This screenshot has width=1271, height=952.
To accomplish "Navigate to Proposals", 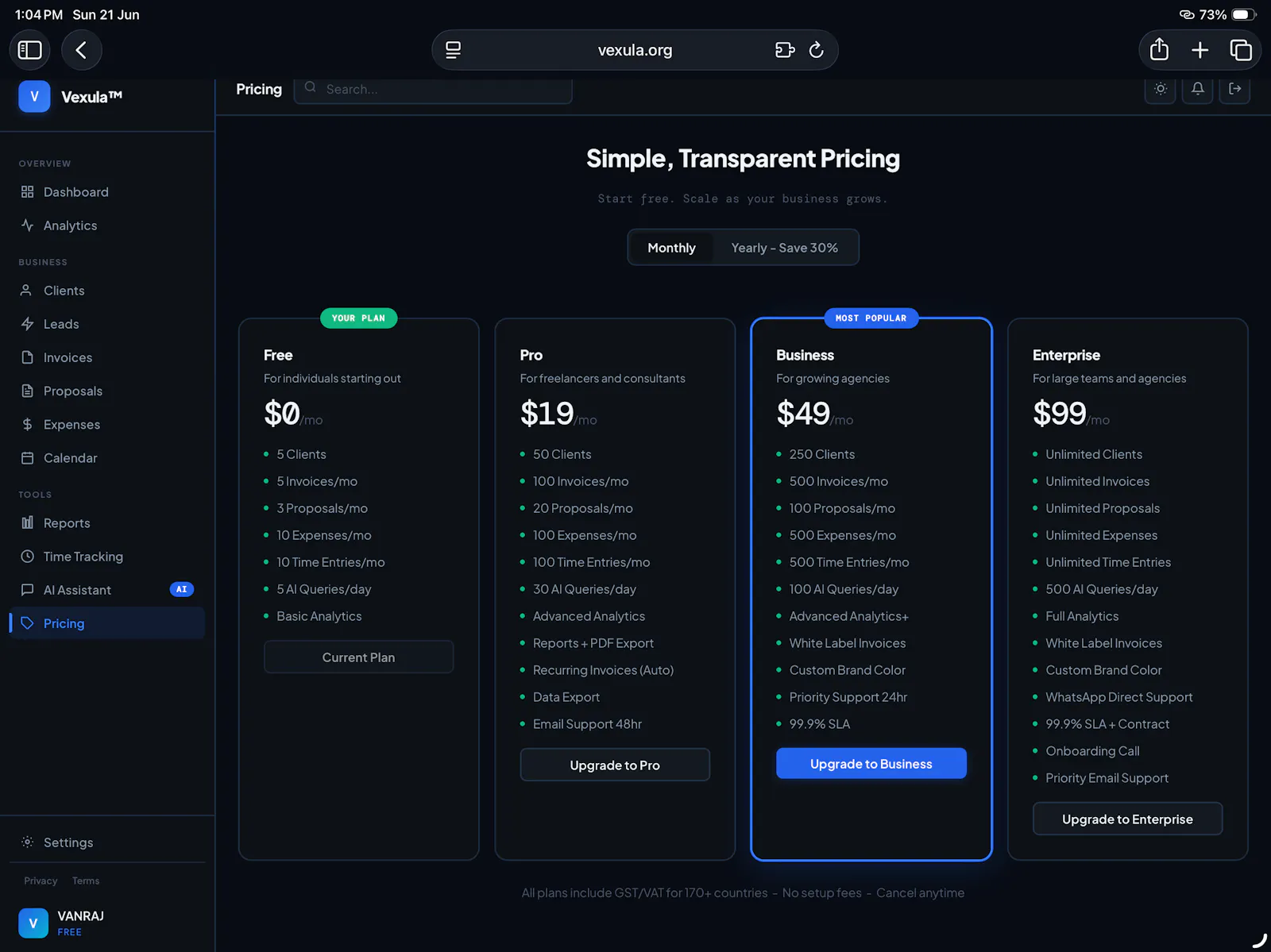I will pos(107,391).
